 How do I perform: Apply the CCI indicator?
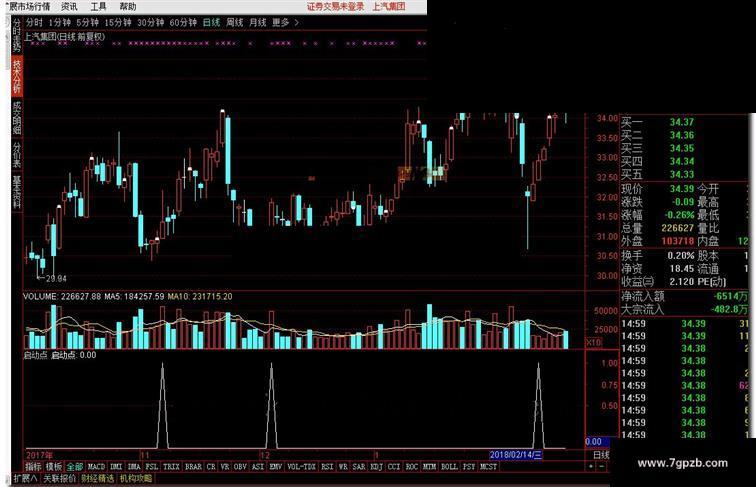click(394, 467)
